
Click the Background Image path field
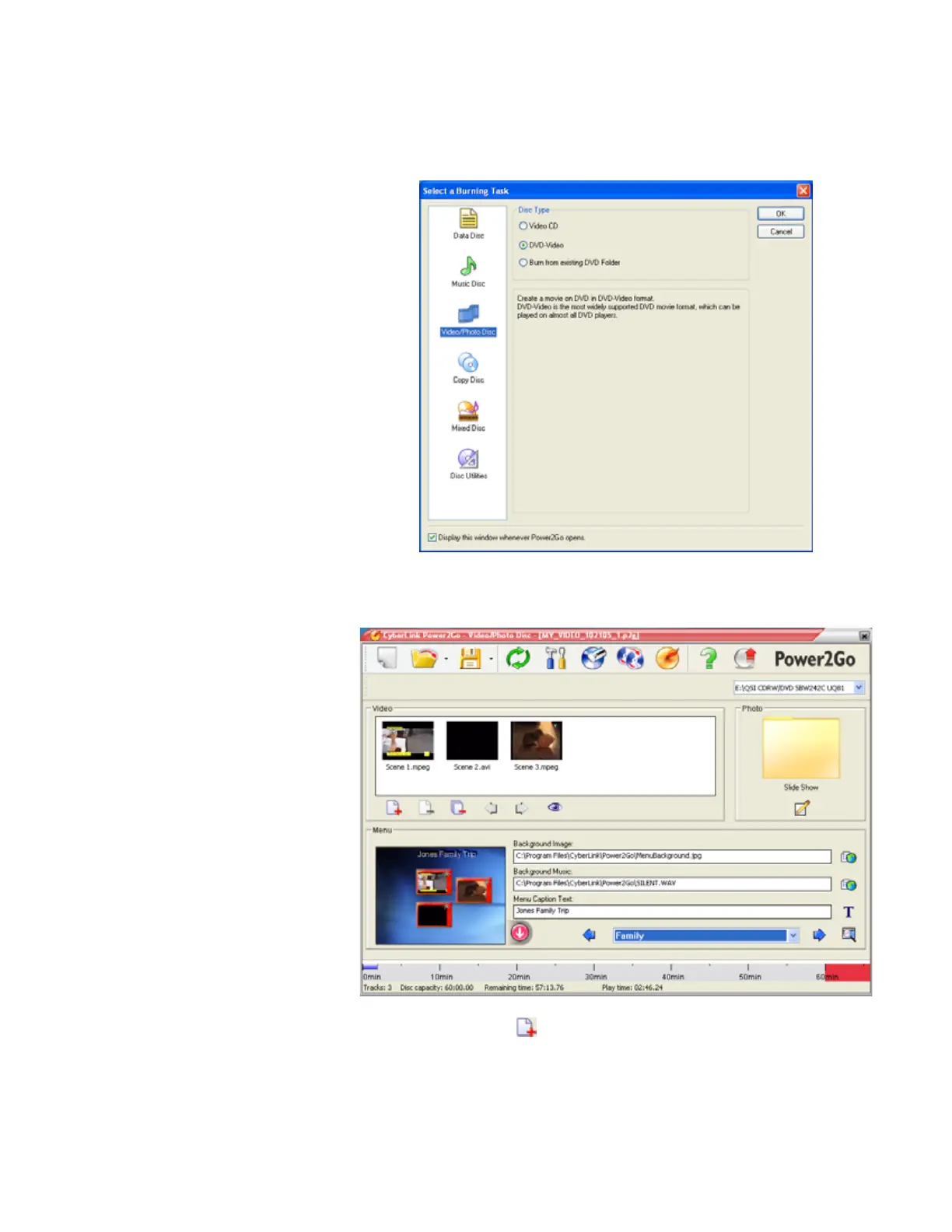coord(672,856)
